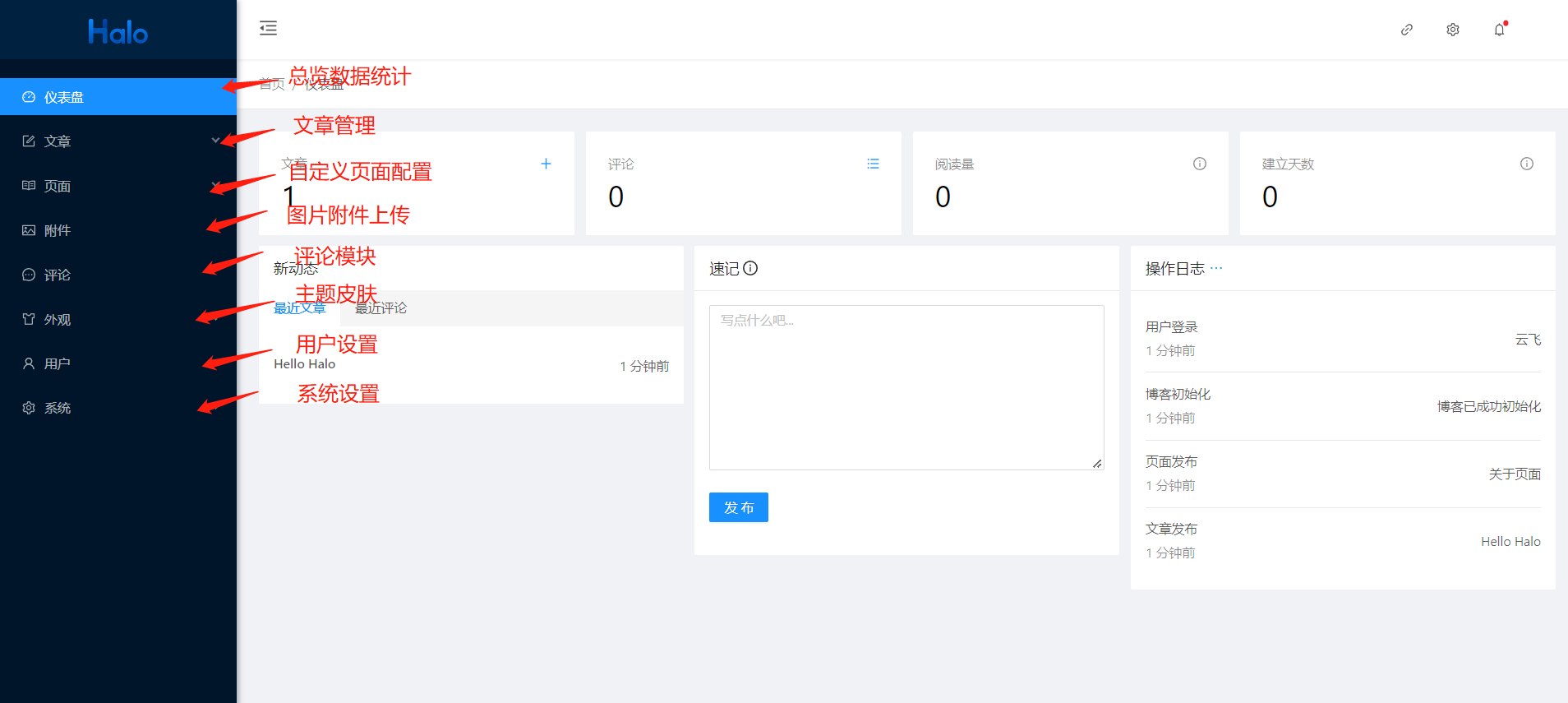Click the plus icon on the 文章 card
The height and width of the screenshot is (703, 1568).
tap(546, 164)
